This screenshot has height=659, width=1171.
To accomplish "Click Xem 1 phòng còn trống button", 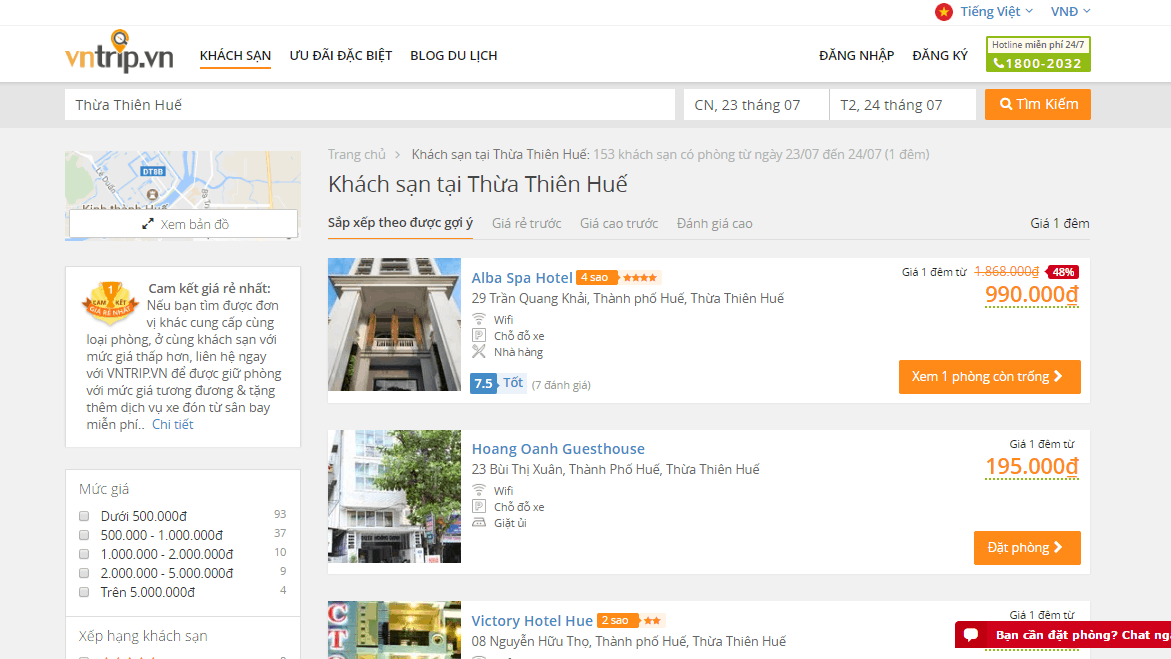I will point(990,377).
